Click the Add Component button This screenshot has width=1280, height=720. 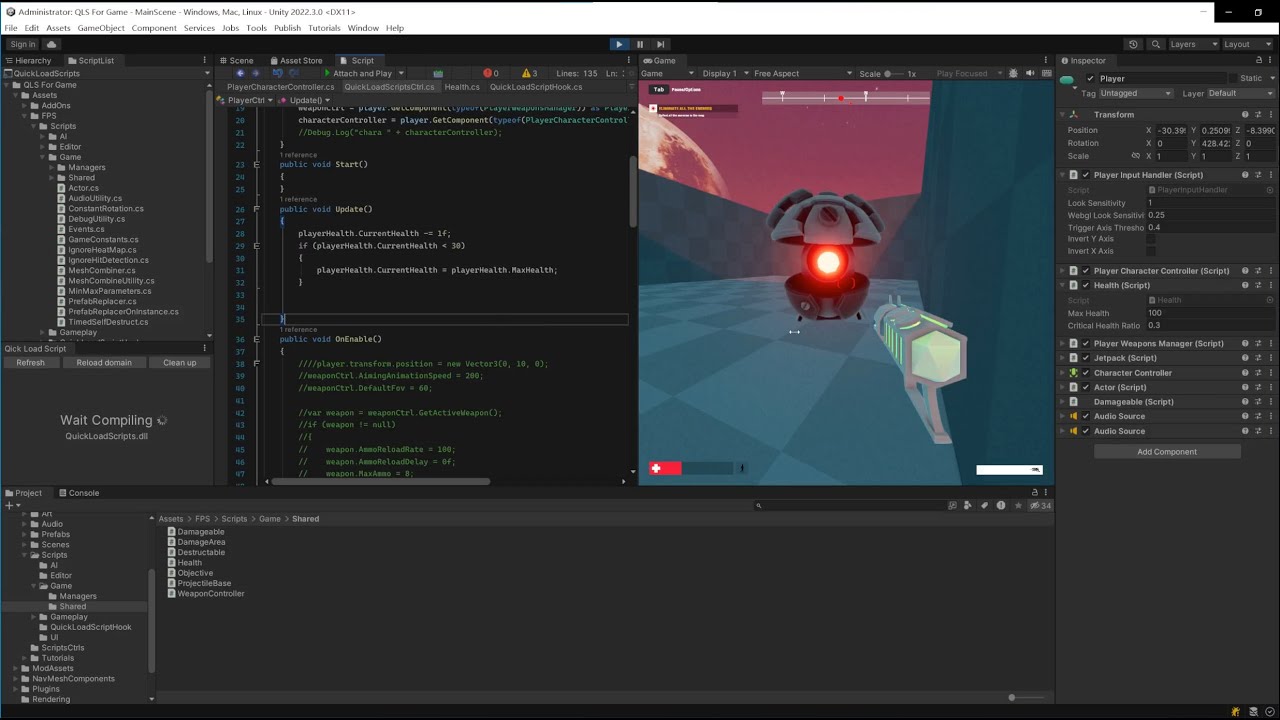1167,452
